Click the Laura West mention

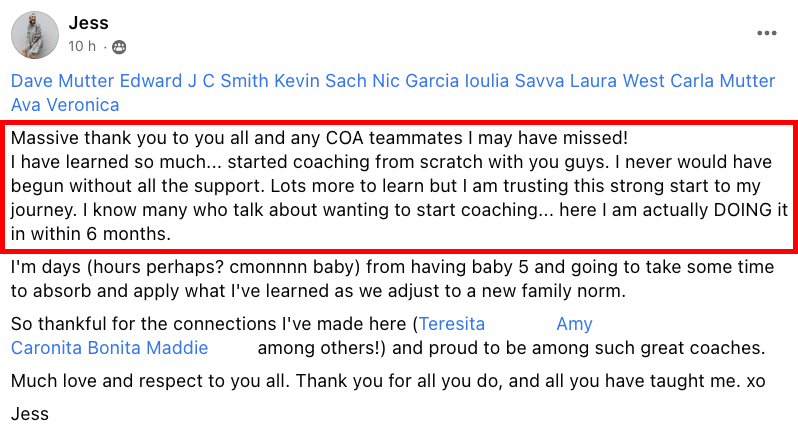point(617,80)
